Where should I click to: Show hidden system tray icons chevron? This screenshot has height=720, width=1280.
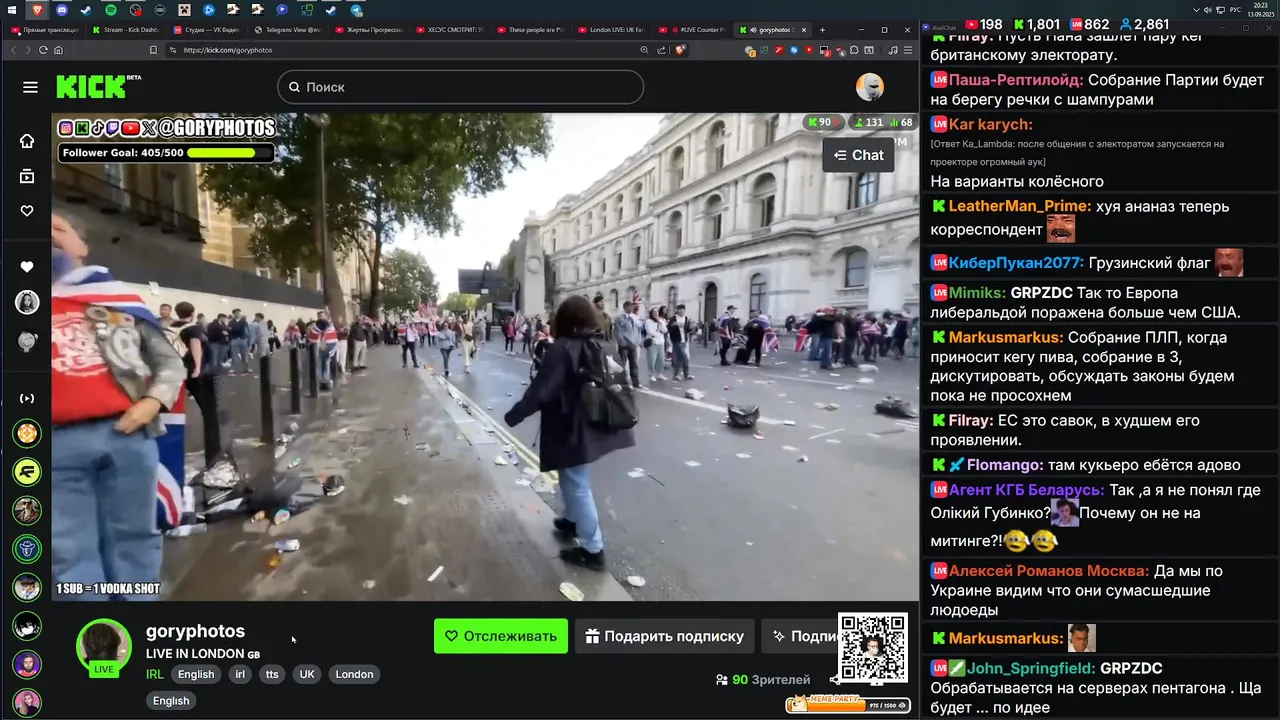(1197, 10)
